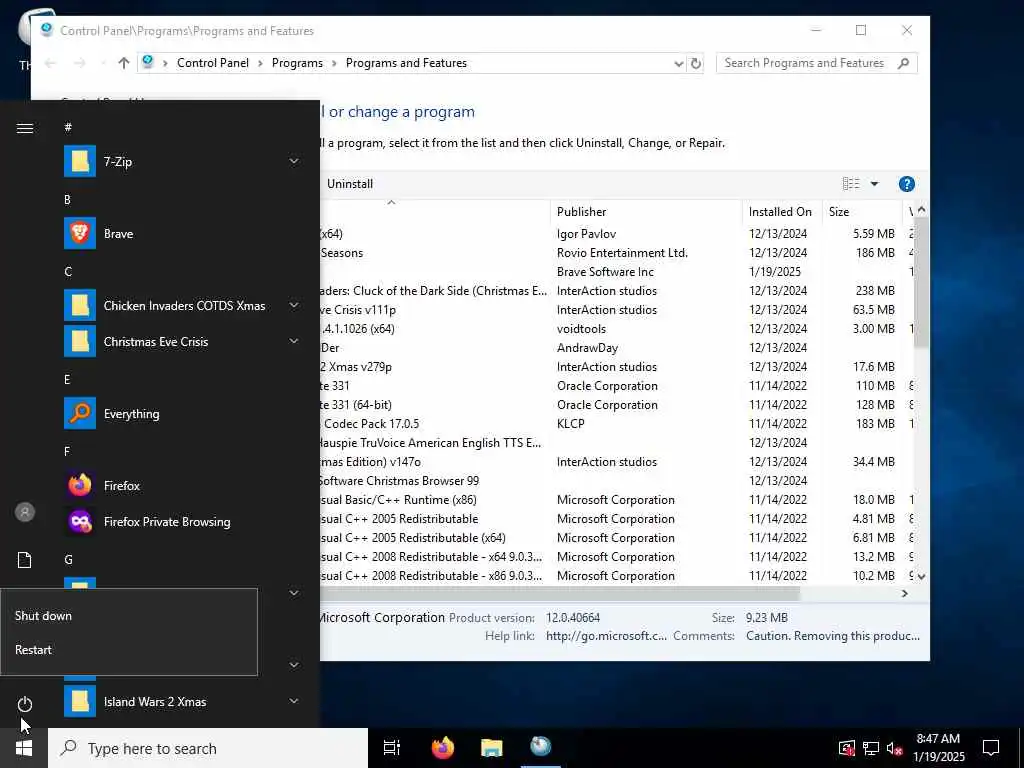
Task: Go up one level in Control Panel
Action: click(124, 63)
